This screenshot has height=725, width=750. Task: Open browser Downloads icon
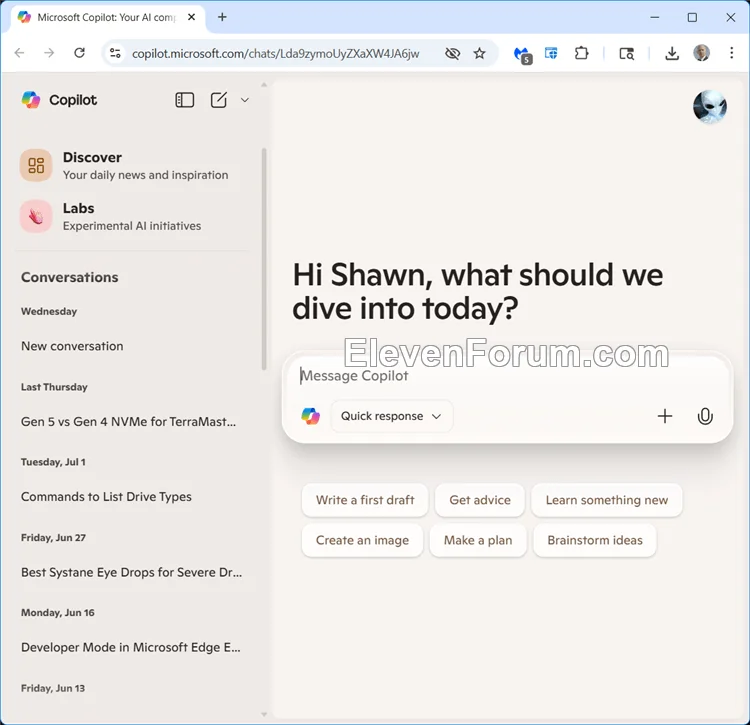click(x=672, y=54)
